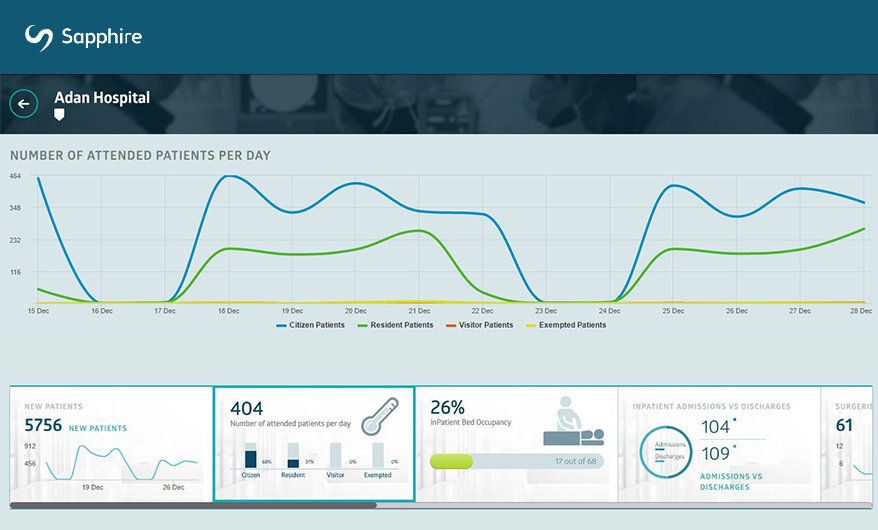Click the 25 Dec label on the chart axis
This screenshot has width=878, height=530.
tap(673, 311)
